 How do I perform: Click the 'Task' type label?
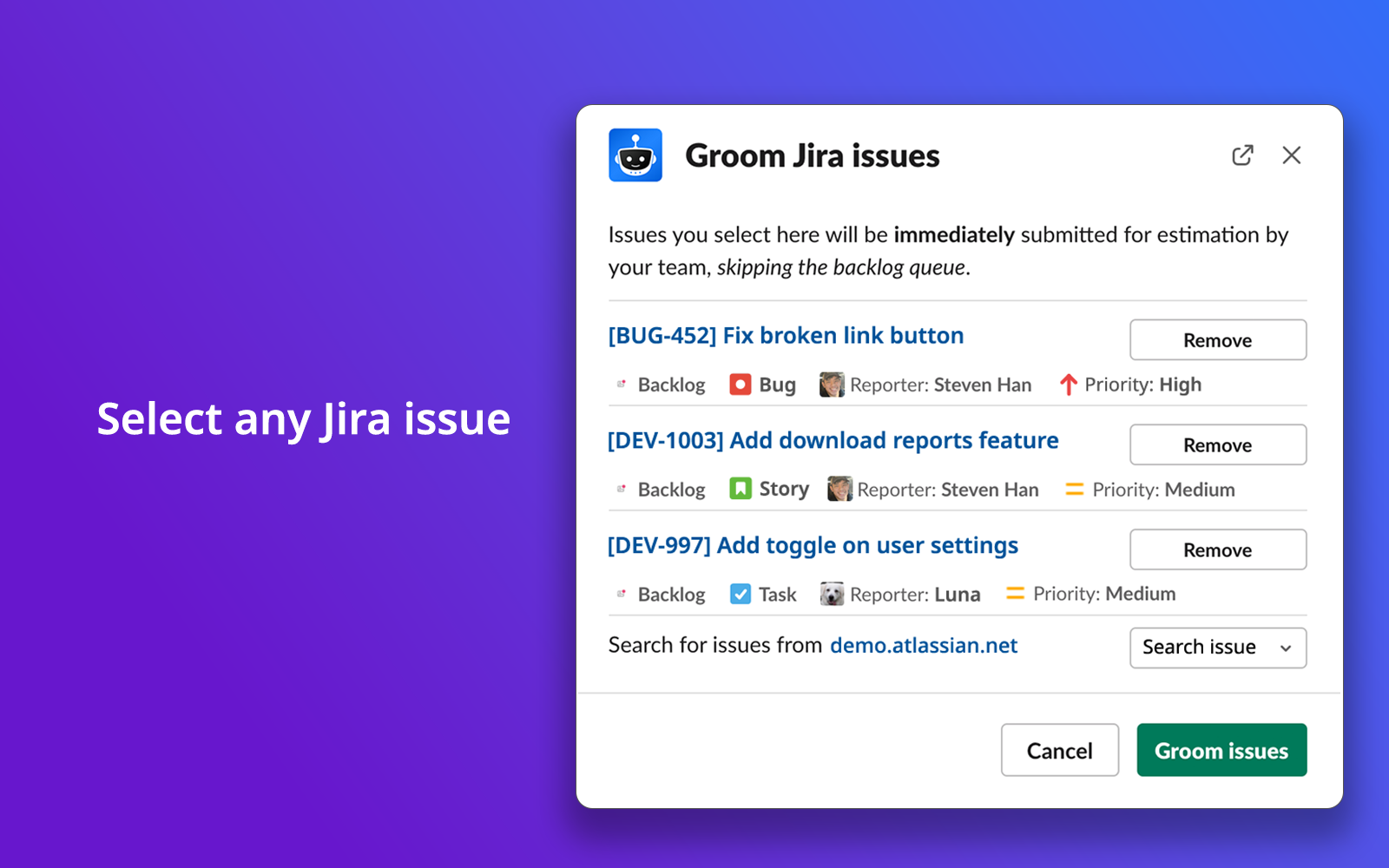pos(777,595)
